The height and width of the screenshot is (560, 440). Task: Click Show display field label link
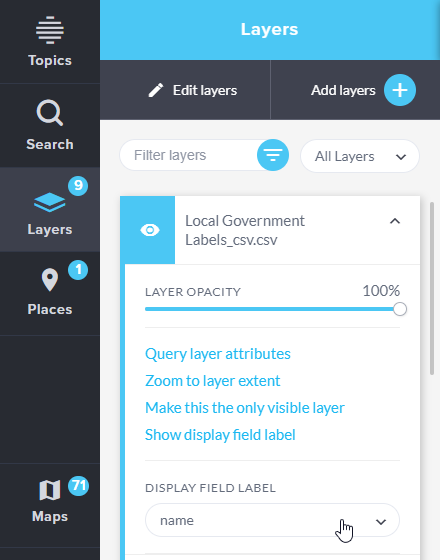tap(220, 435)
